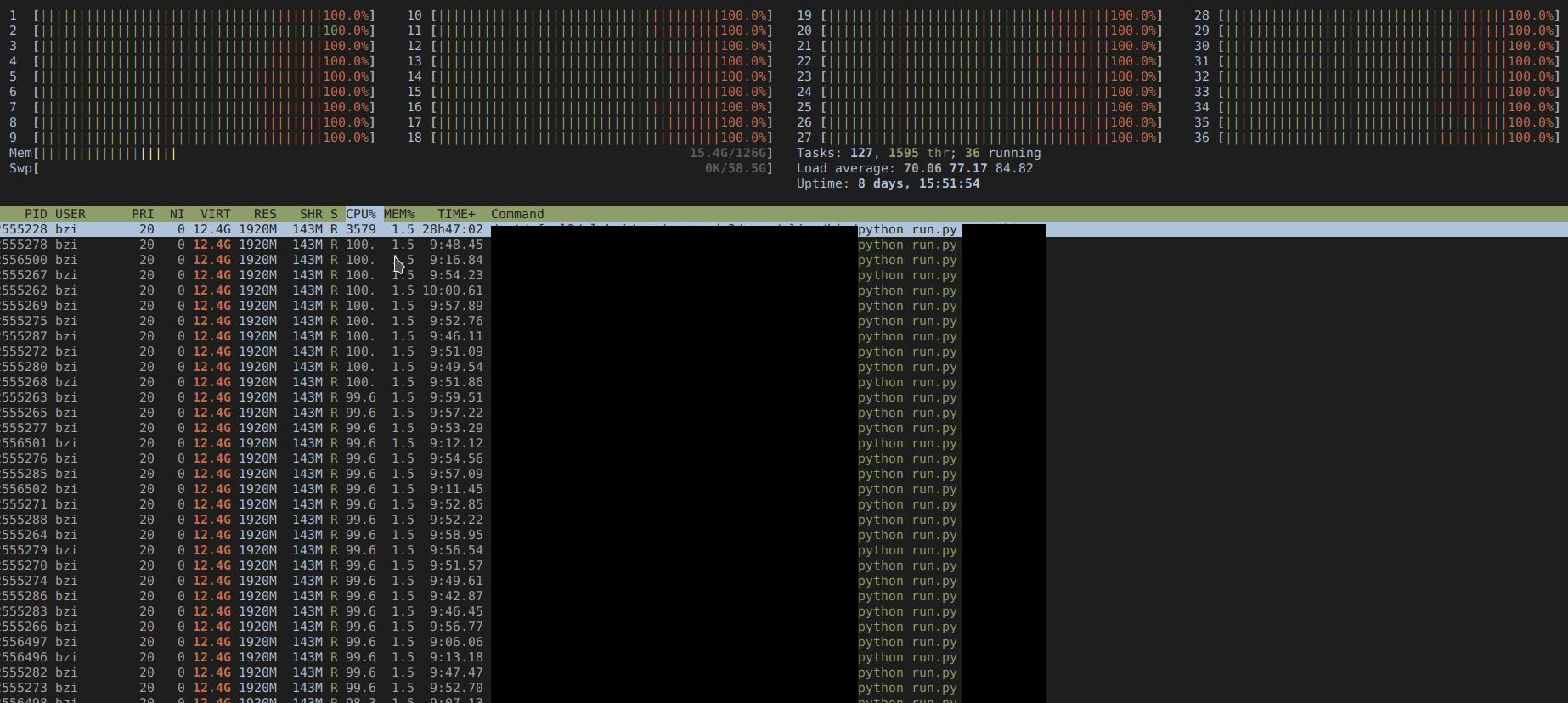Sort processes by the PID column header
The image size is (1568, 703).
point(36,214)
